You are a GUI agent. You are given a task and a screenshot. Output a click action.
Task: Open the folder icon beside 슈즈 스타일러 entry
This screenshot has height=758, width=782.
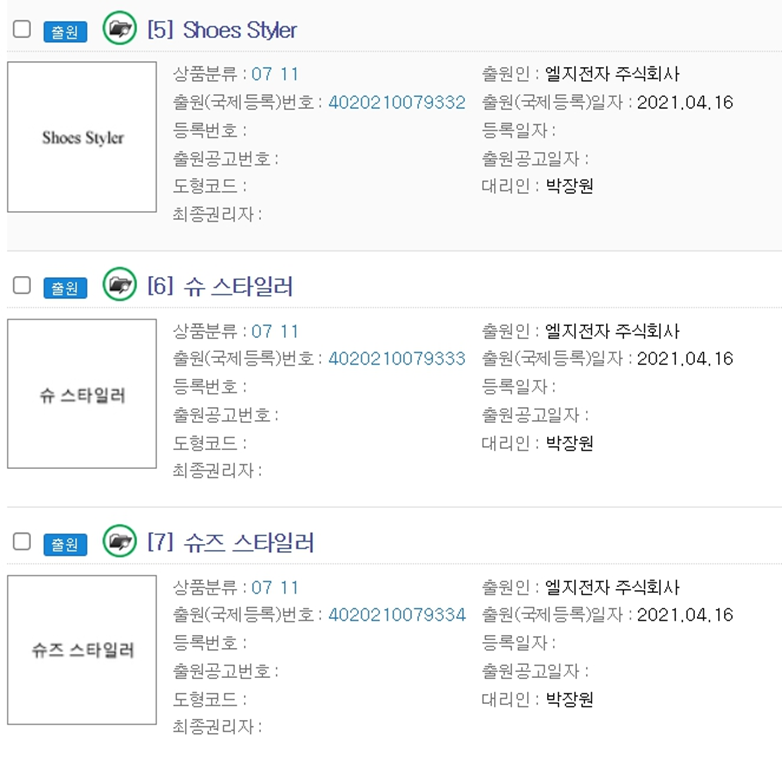[120, 541]
